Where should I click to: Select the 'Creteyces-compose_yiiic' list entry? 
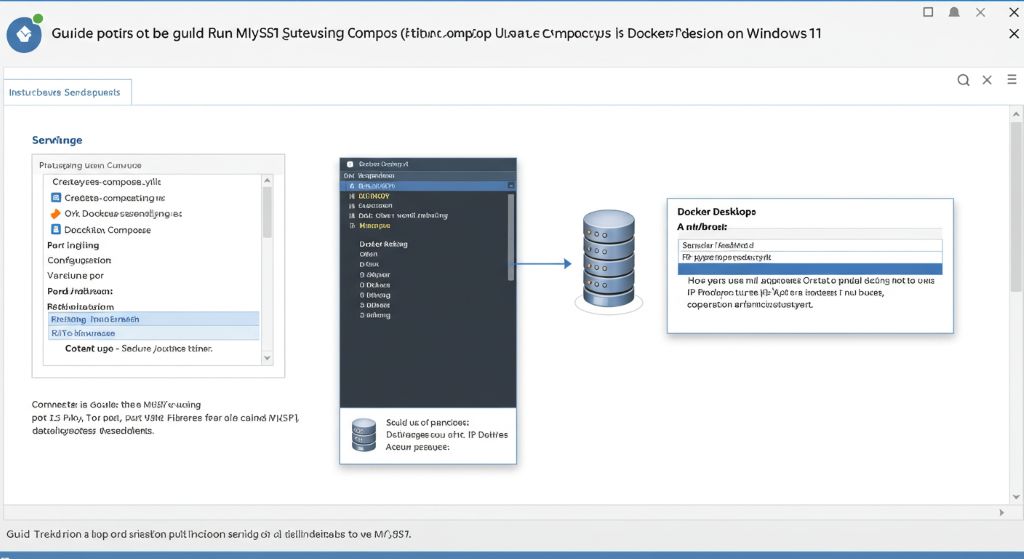click(106, 182)
